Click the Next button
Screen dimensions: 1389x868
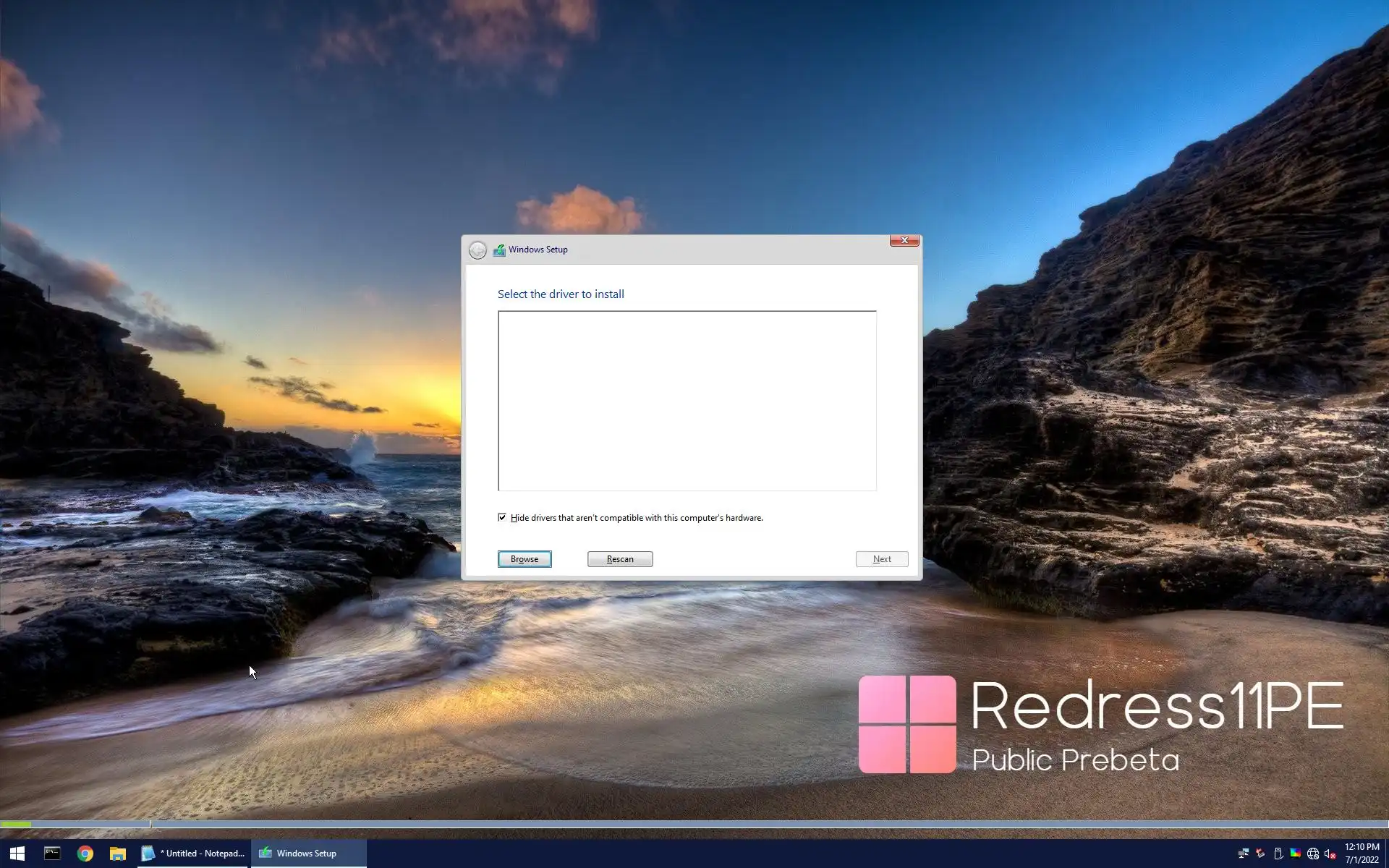tap(881, 559)
